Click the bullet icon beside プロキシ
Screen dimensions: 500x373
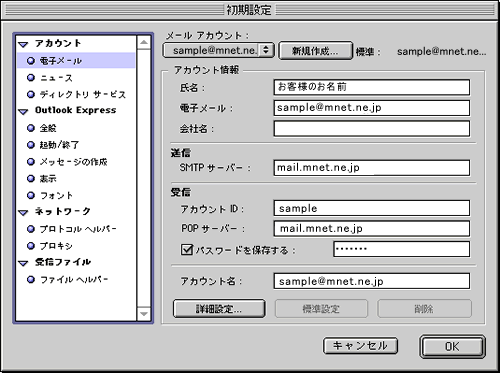31,246
